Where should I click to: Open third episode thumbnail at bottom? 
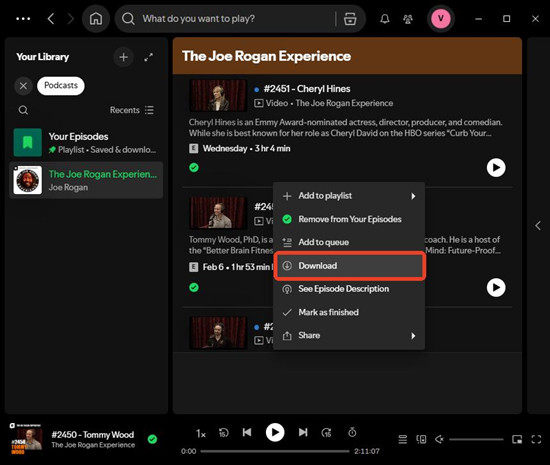click(218, 333)
